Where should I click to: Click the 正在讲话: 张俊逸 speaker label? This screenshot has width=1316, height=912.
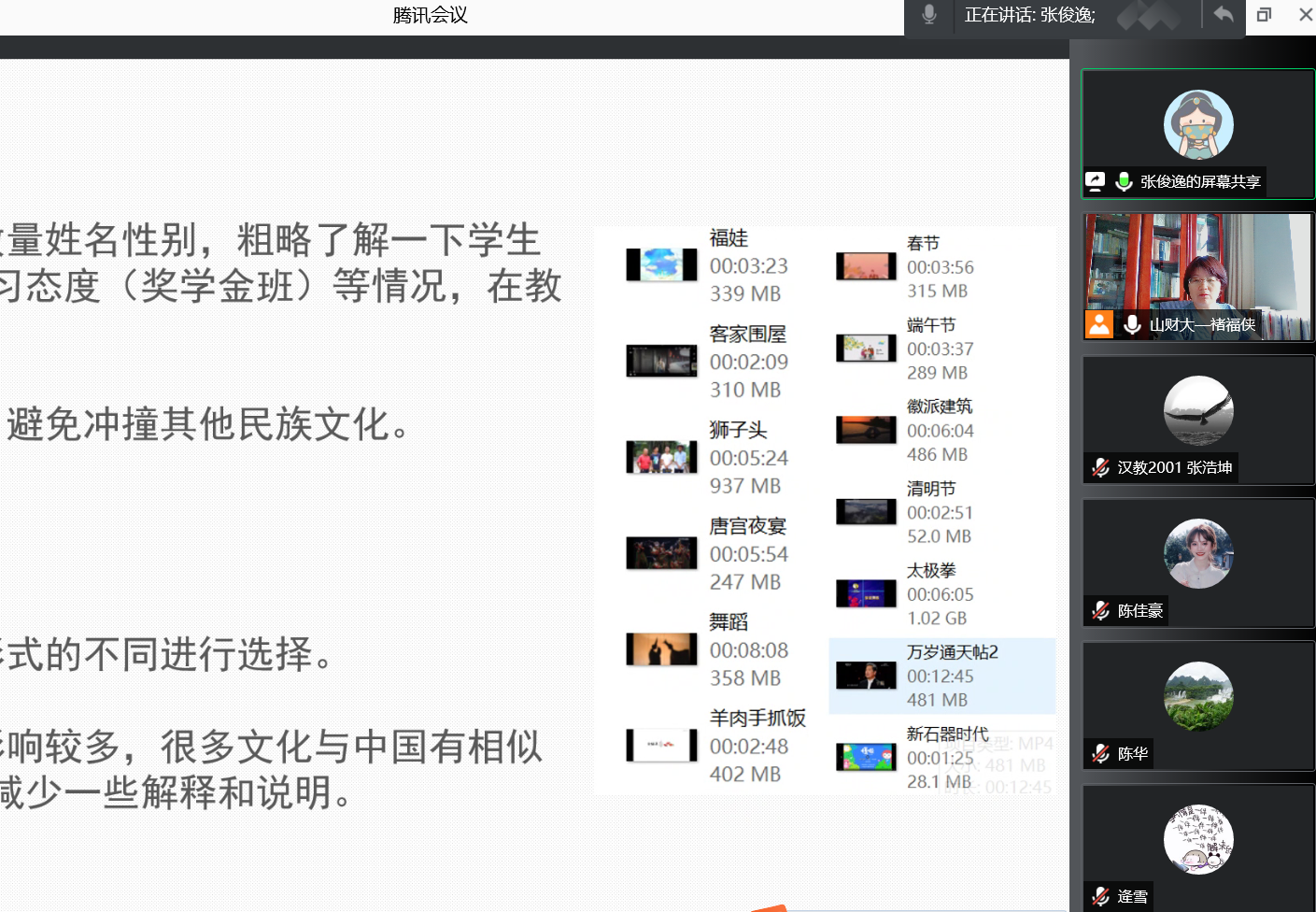[1029, 15]
